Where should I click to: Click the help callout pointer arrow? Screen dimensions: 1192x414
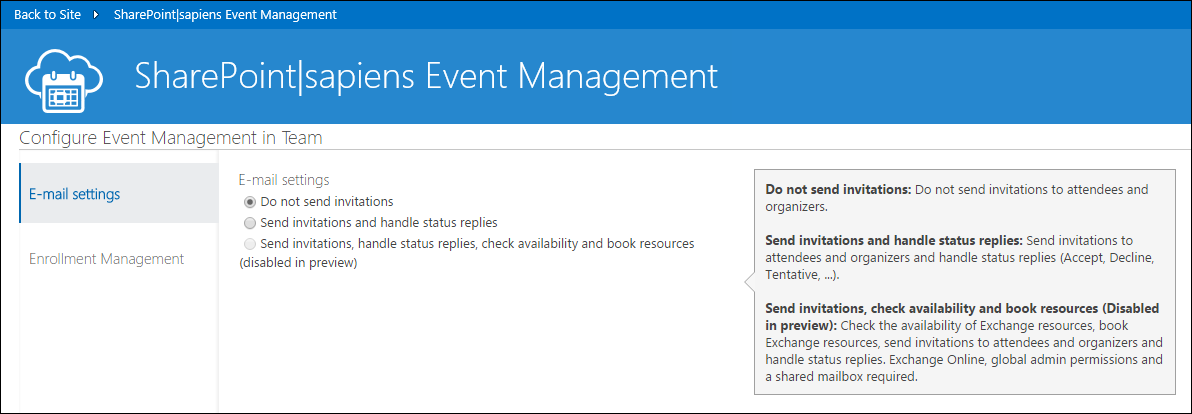point(749,284)
